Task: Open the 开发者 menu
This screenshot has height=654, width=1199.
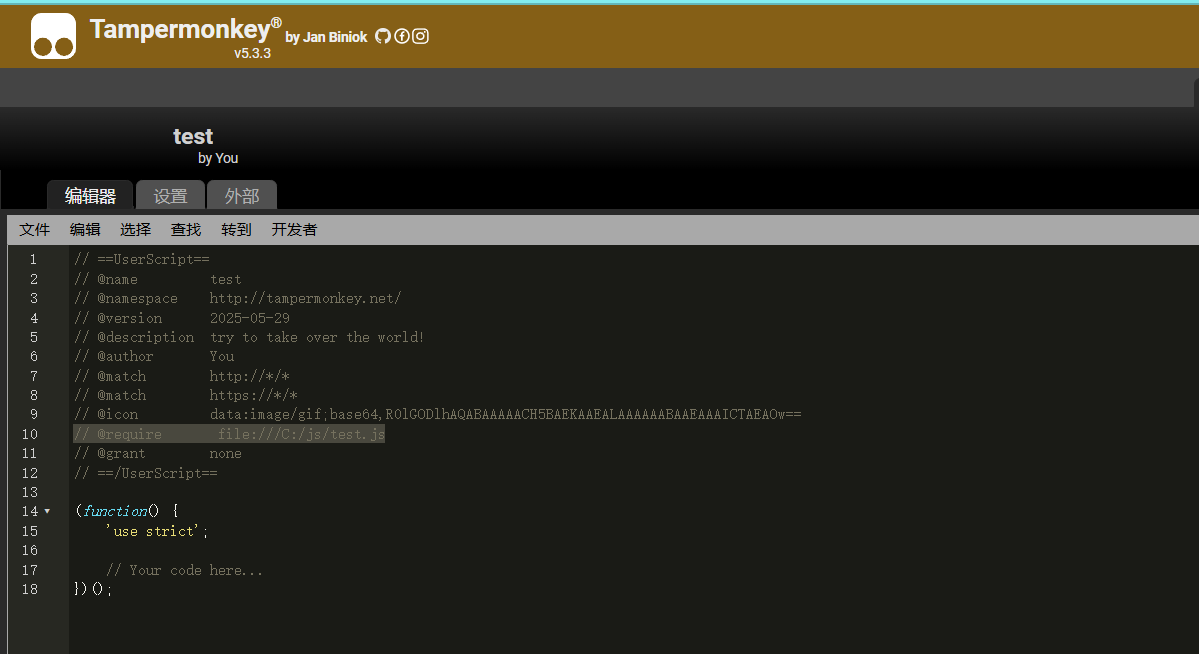Action: (x=294, y=229)
